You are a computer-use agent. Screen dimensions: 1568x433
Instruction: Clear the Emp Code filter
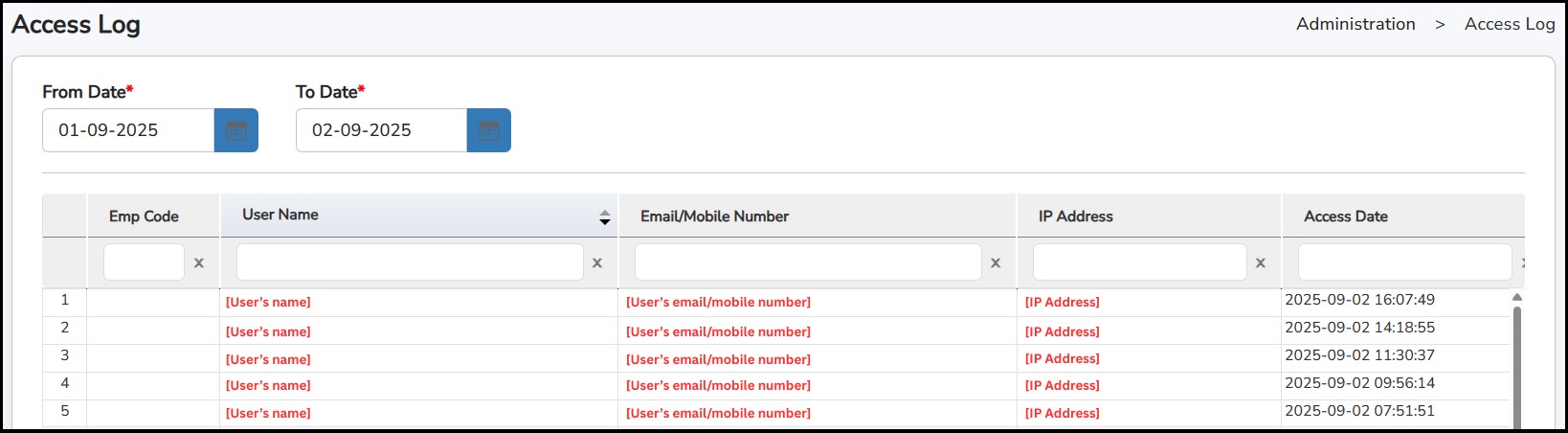pyautogui.click(x=199, y=262)
